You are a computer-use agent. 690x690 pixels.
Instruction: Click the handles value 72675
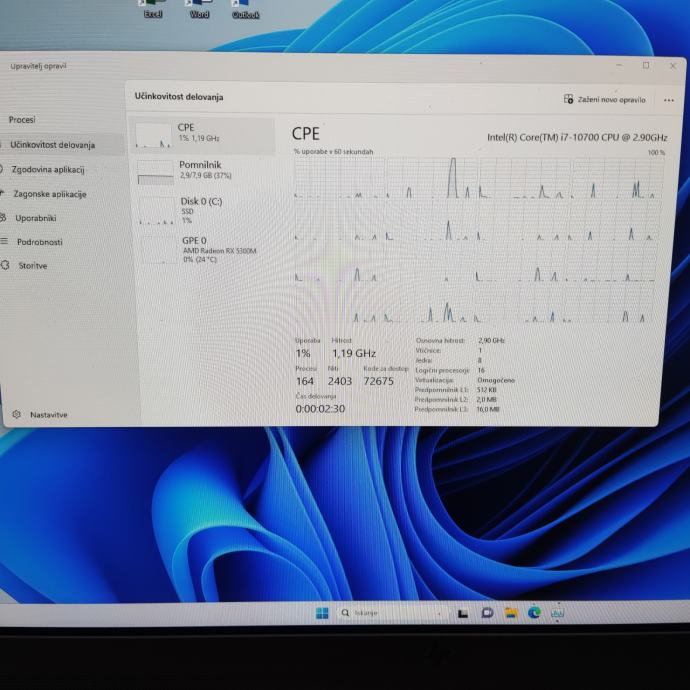pos(378,381)
